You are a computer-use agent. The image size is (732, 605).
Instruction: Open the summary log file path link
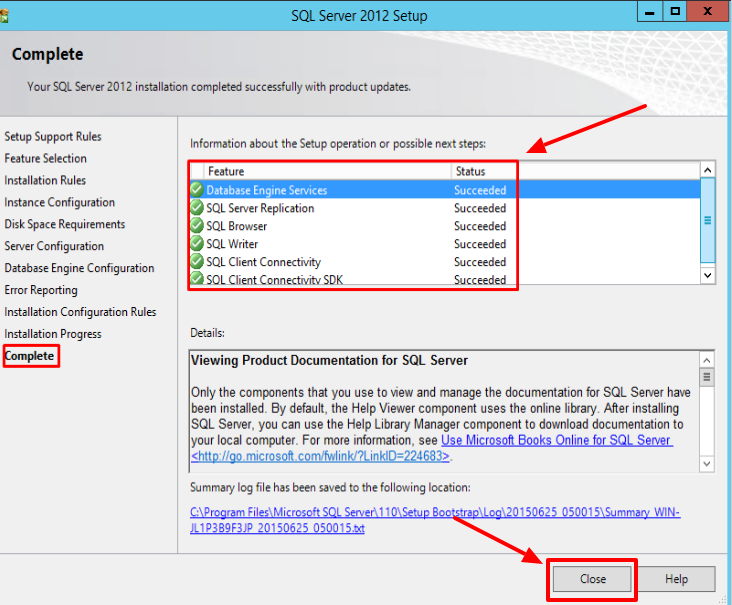click(x=435, y=520)
